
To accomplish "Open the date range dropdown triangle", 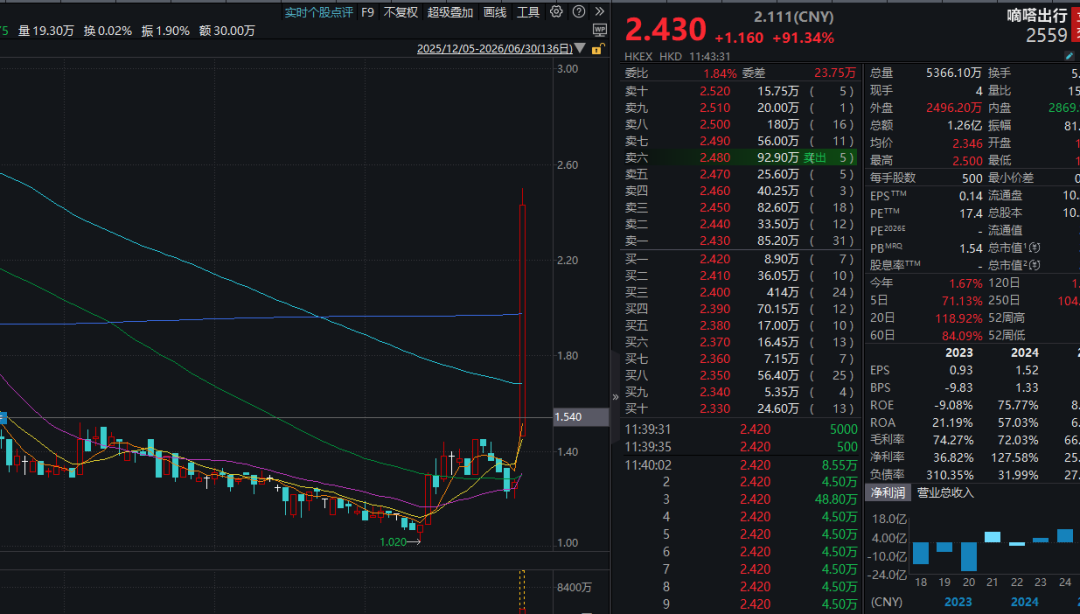I will click(x=580, y=48).
